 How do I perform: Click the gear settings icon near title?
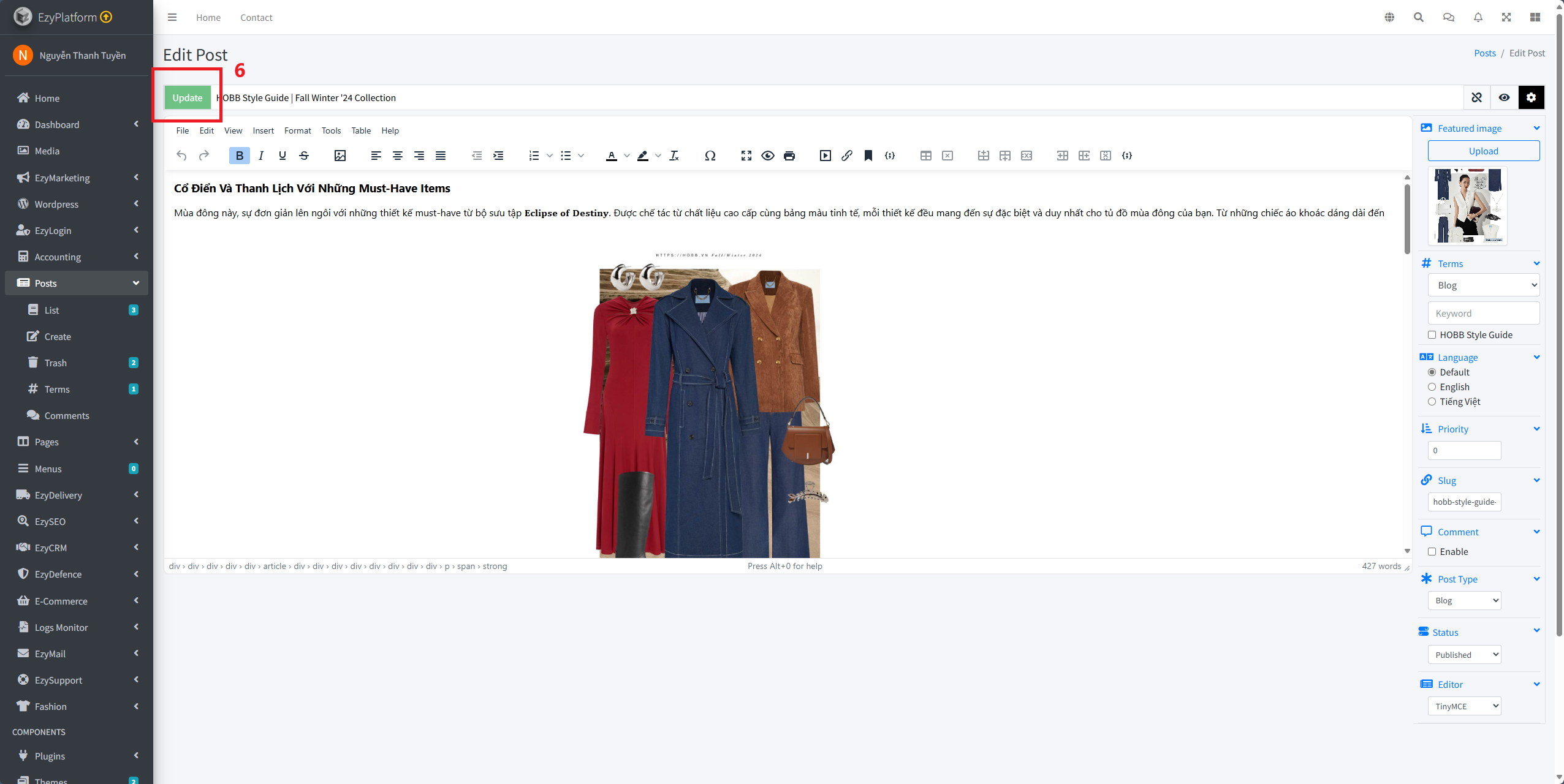point(1531,97)
